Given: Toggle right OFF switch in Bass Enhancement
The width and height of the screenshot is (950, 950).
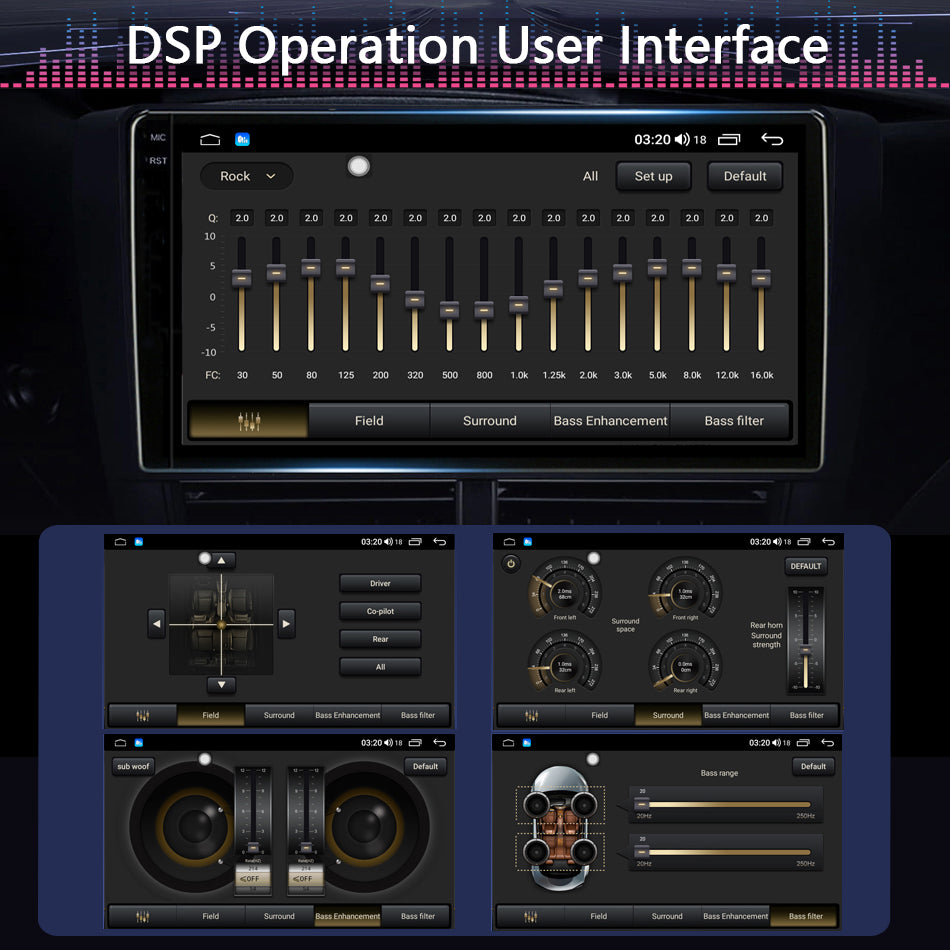Looking at the screenshot, I should (305, 878).
